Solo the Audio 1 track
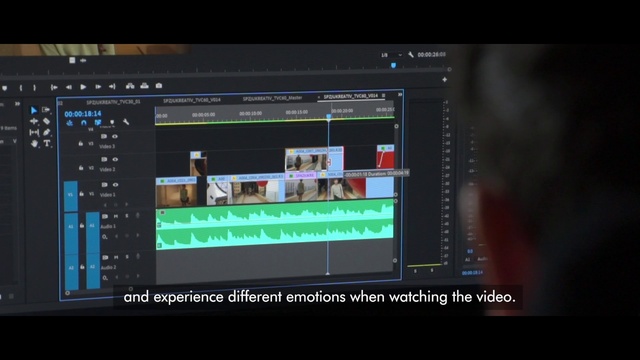 pos(127,216)
